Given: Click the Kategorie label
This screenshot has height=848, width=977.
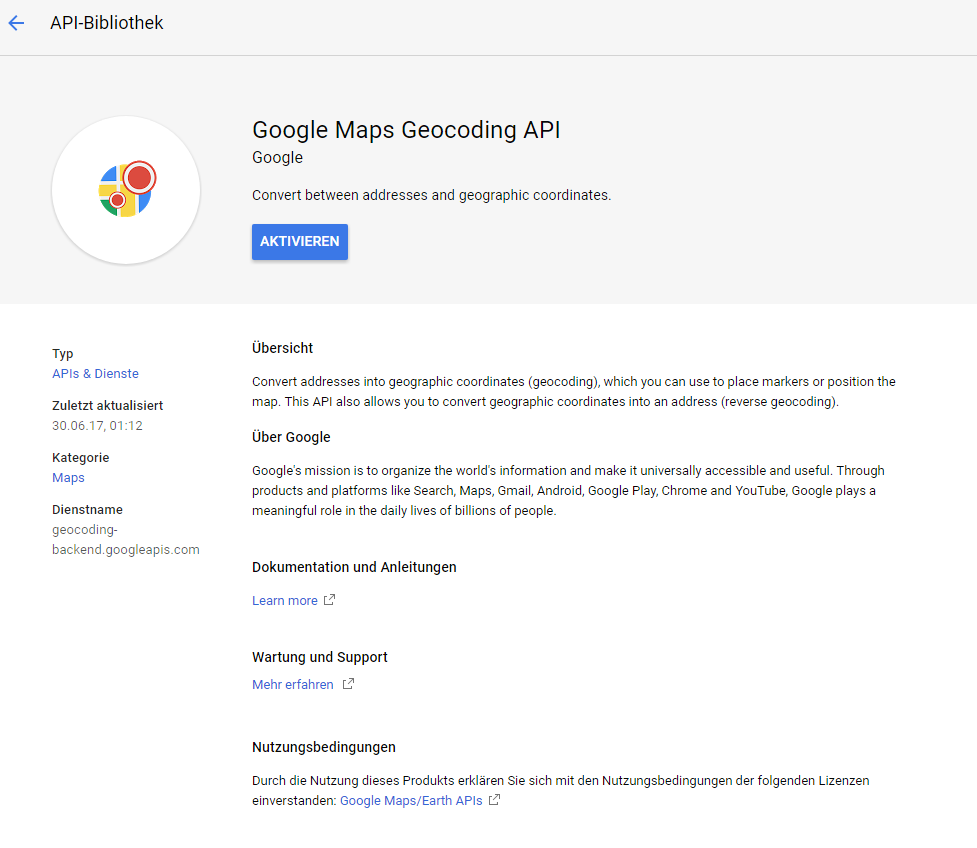Looking at the screenshot, I should [81, 458].
